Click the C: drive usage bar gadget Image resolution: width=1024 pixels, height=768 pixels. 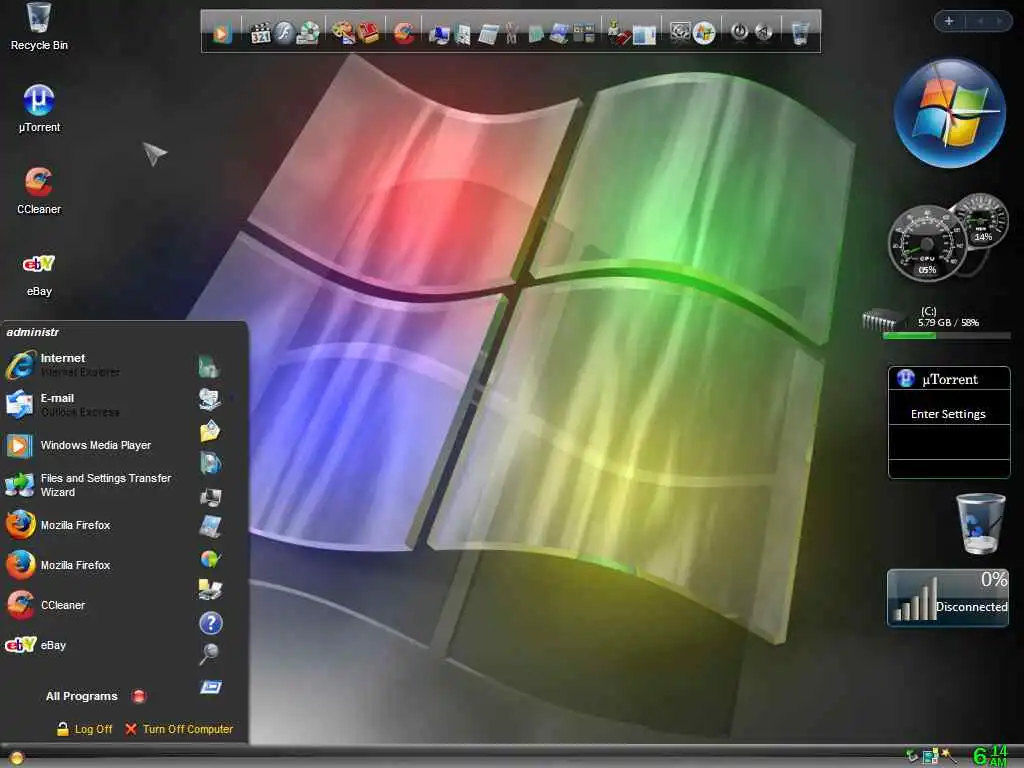[x=946, y=335]
